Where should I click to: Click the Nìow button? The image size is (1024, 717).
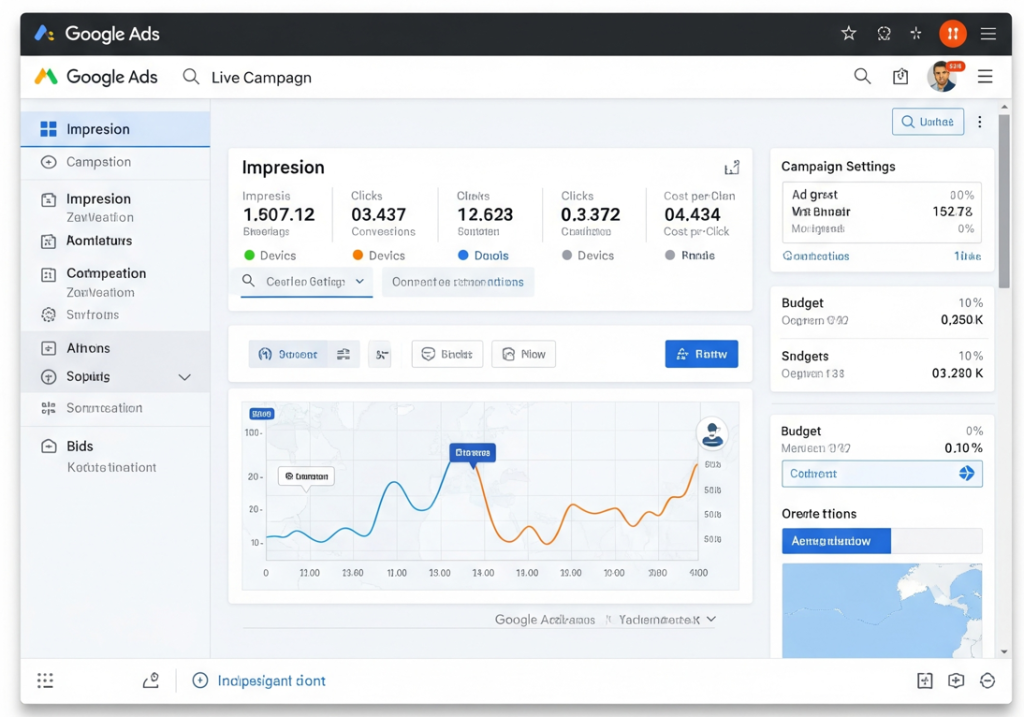coord(524,354)
